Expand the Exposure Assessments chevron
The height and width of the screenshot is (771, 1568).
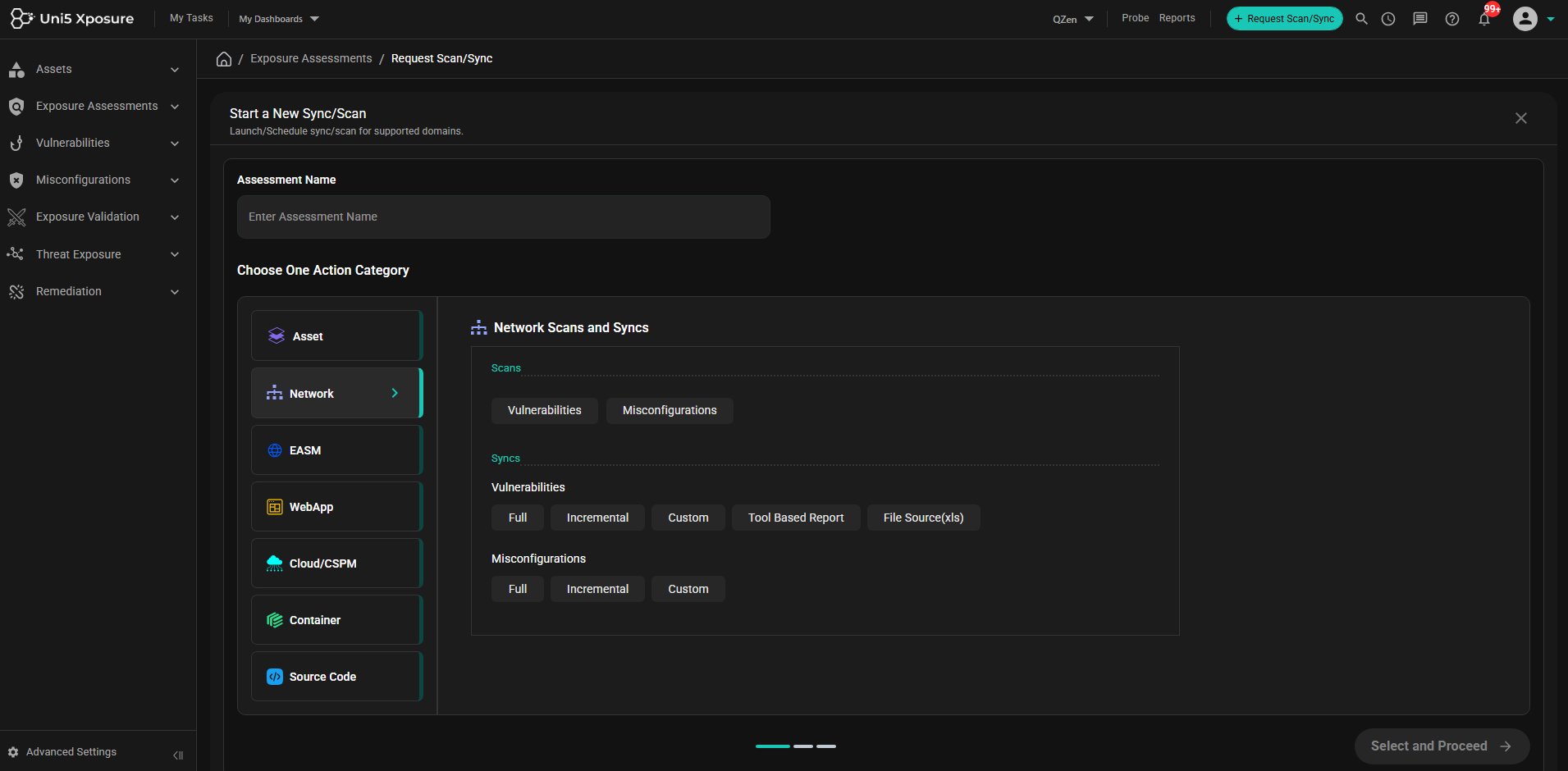point(175,107)
